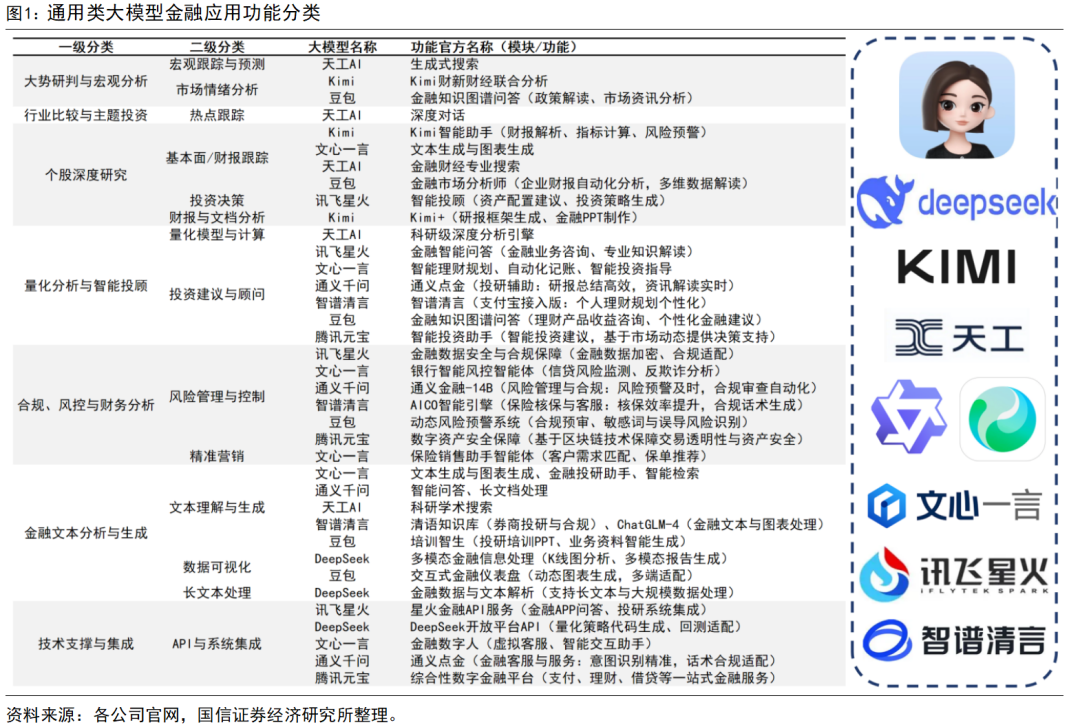The width and height of the screenshot is (1080, 727).
Task: Click the 风险管理与控制 subcategory
Action: click(217, 396)
